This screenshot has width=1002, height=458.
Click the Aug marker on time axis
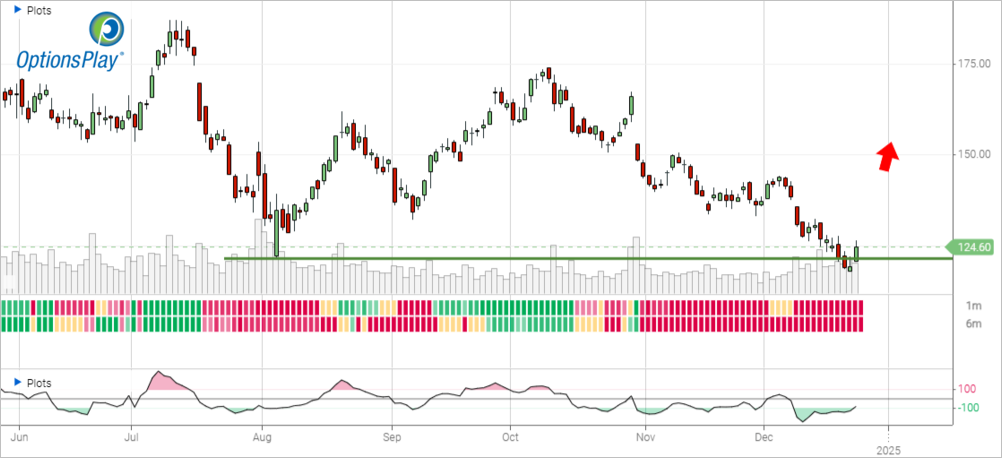tap(261, 438)
